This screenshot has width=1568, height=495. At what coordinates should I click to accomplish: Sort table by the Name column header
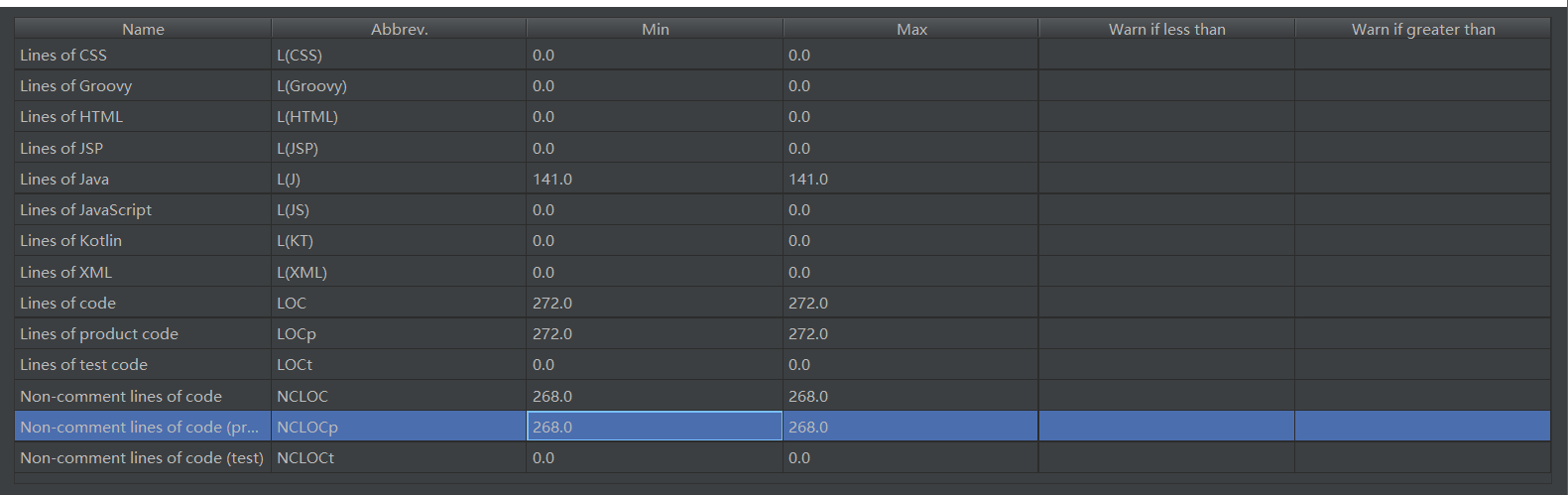tap(143, 30)
